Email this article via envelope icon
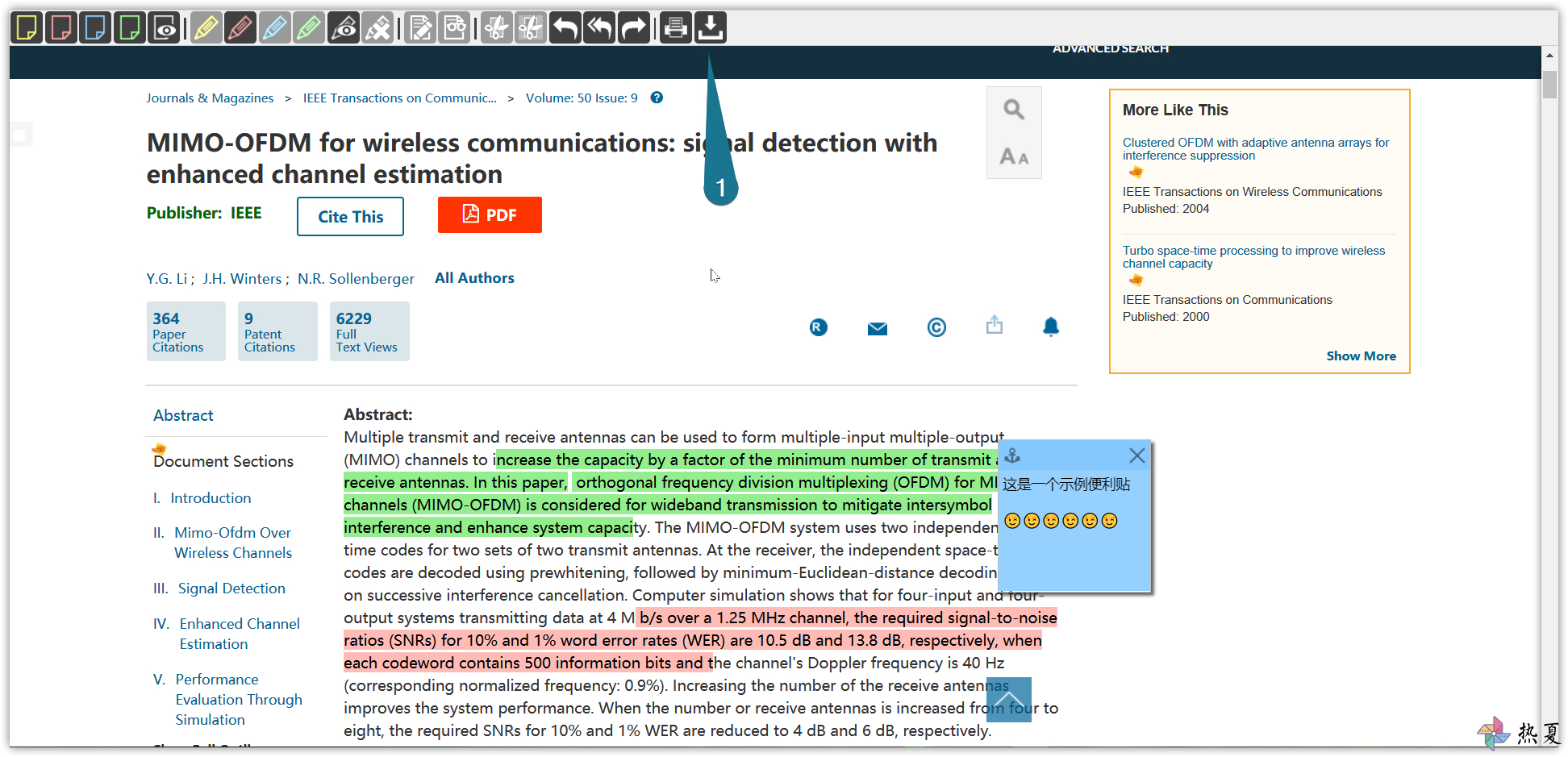 tap(878, 328)
